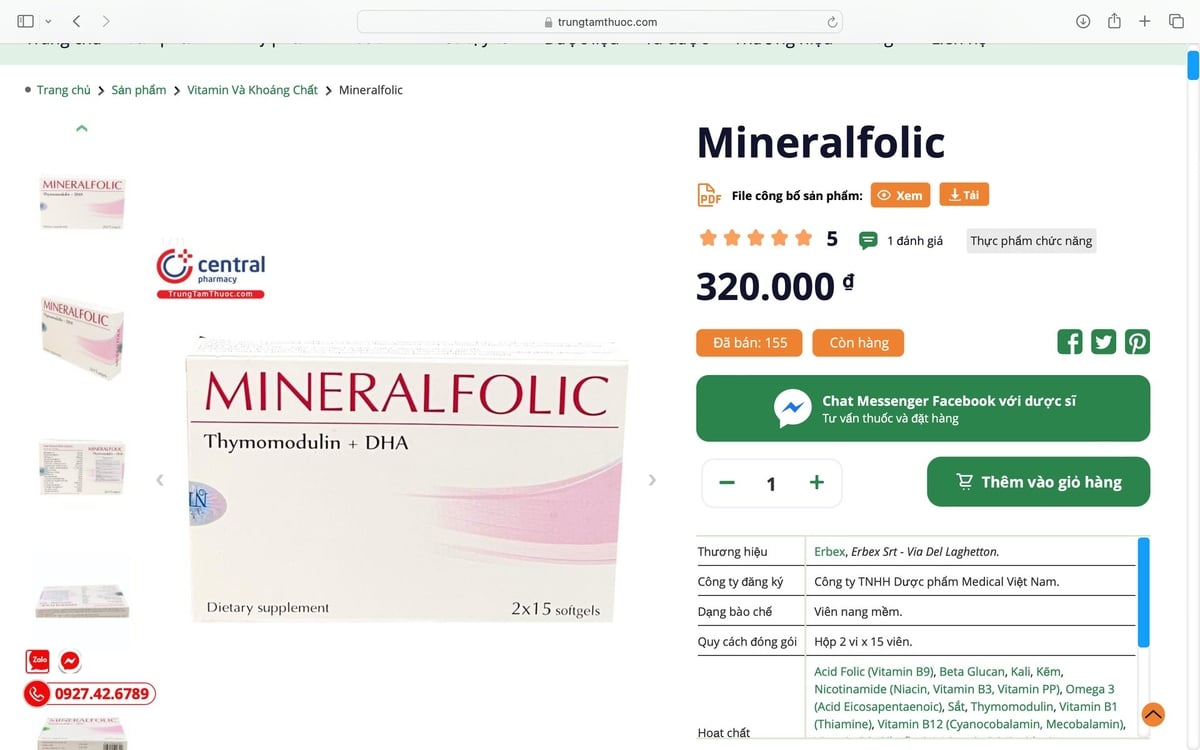
Task: Click the page vertical scrollbar
Action: tap(1193, 64)
